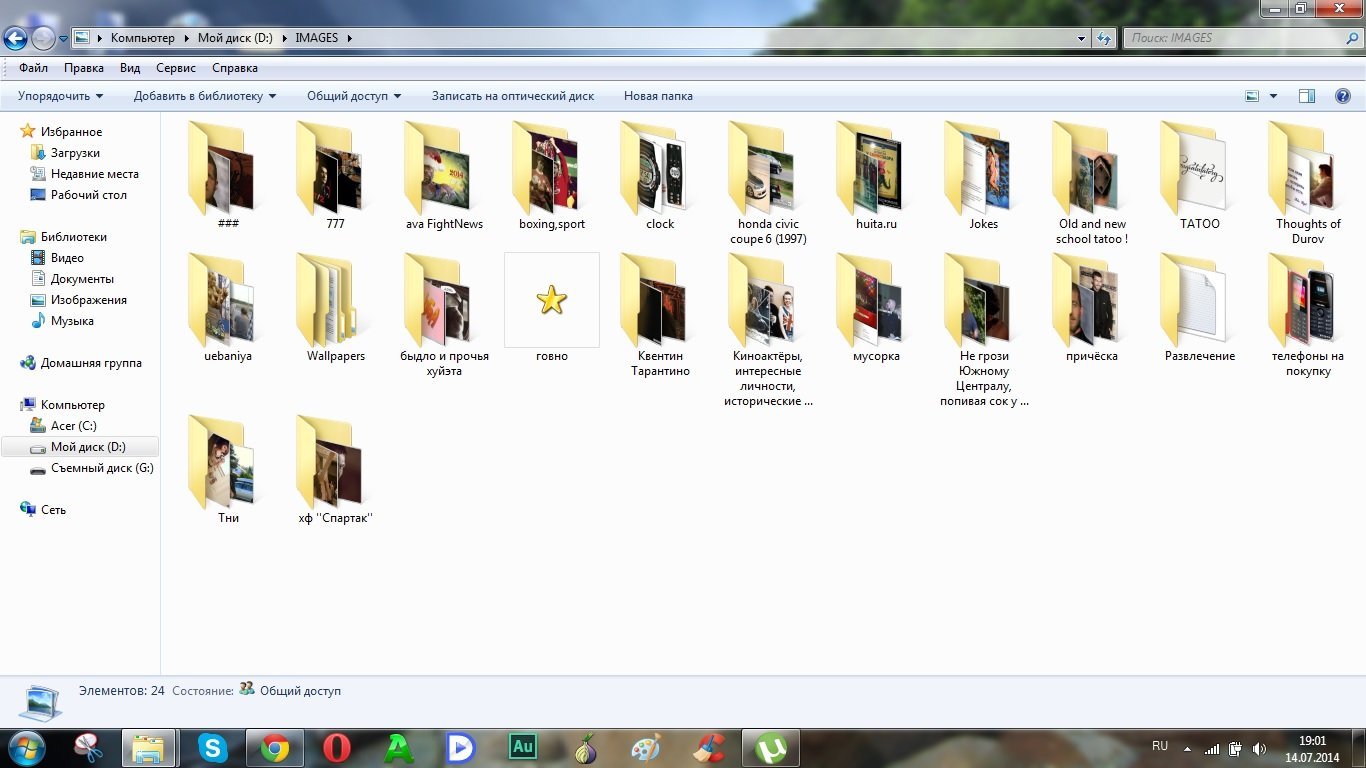Open the recent pages dropdown arrow
This screenshot has height=768, width=1366.
coord(64,39)
